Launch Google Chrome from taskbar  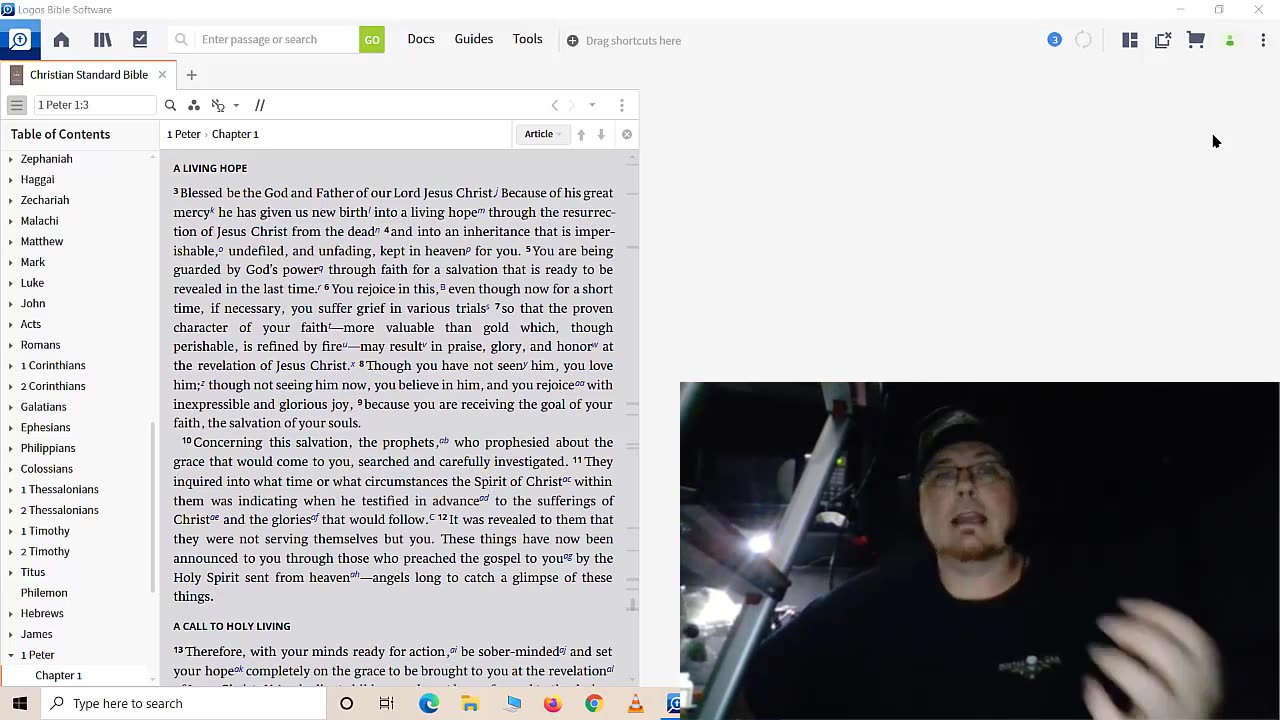pyautogui.click(x=594, y=704)
